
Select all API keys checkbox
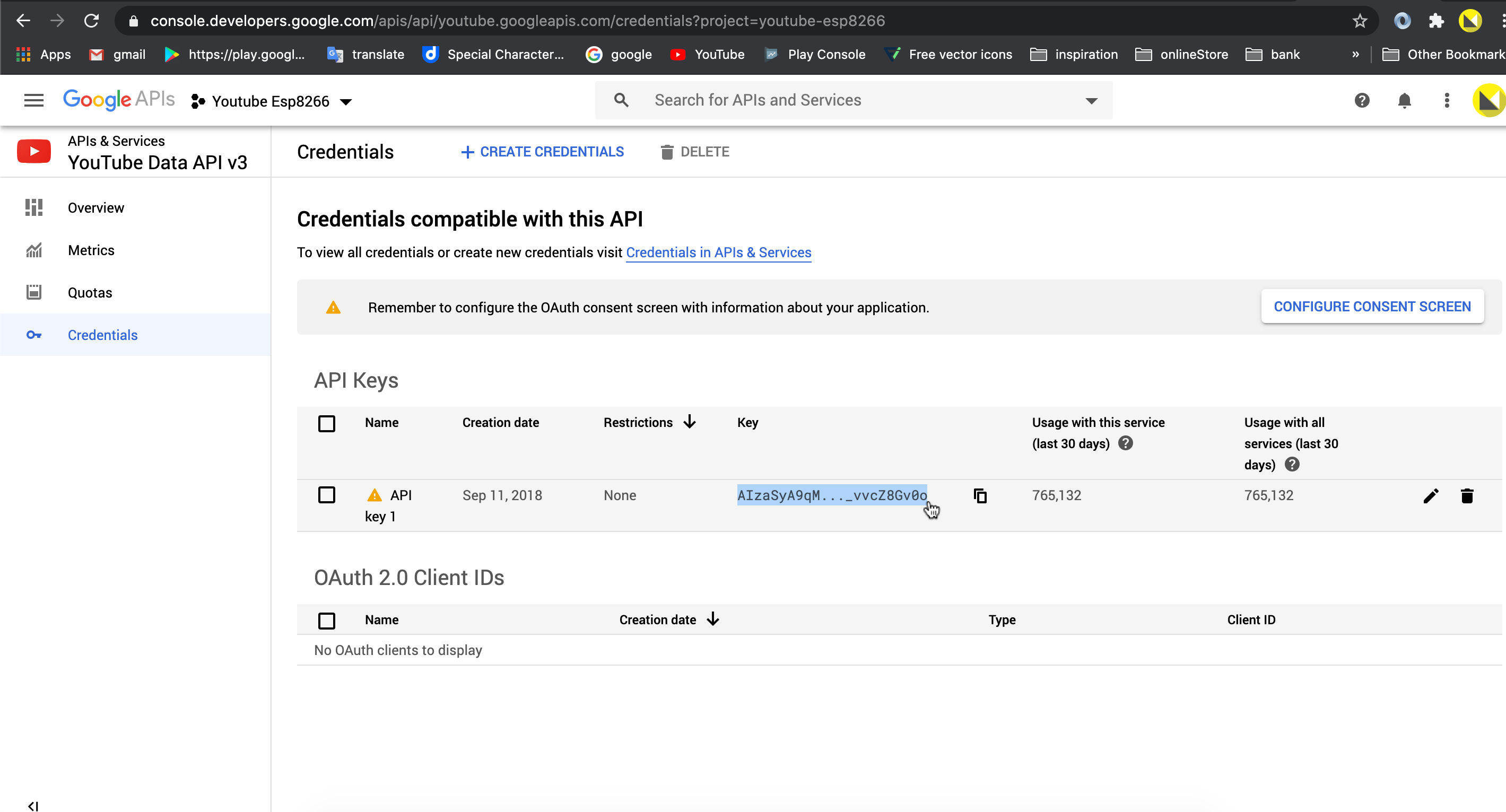pos(326,423)
